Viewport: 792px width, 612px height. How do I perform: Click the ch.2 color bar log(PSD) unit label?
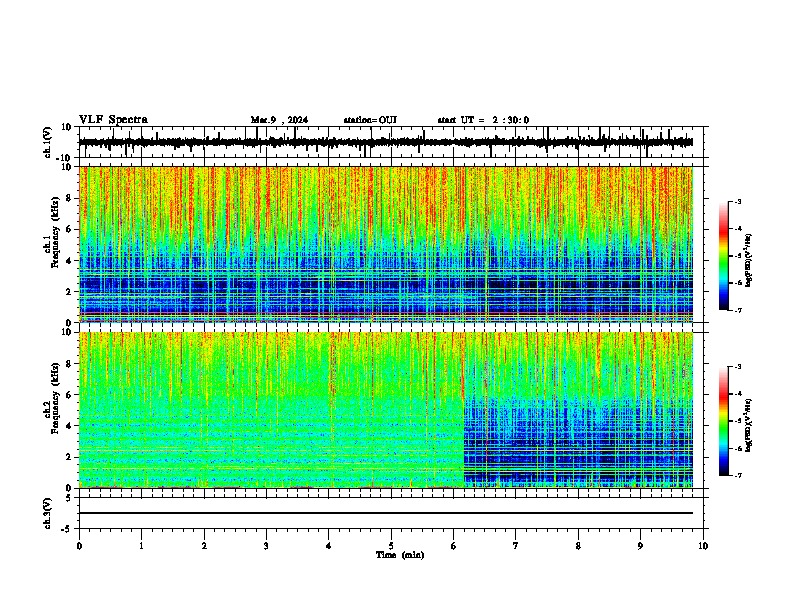pos(749,426)
